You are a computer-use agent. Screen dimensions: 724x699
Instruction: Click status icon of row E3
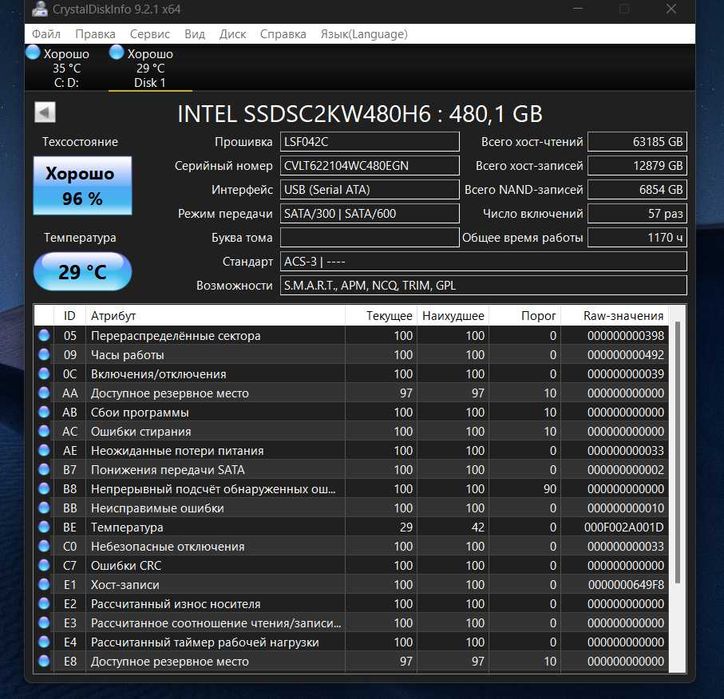[44, 623]
